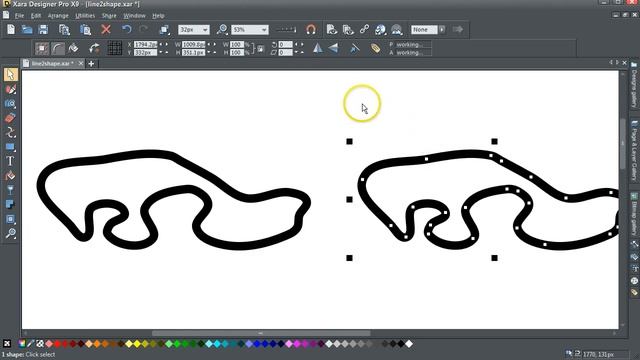Screen dimensions: 640x360
Task: Click the Width value input field
Action: (x=193, y=44)
